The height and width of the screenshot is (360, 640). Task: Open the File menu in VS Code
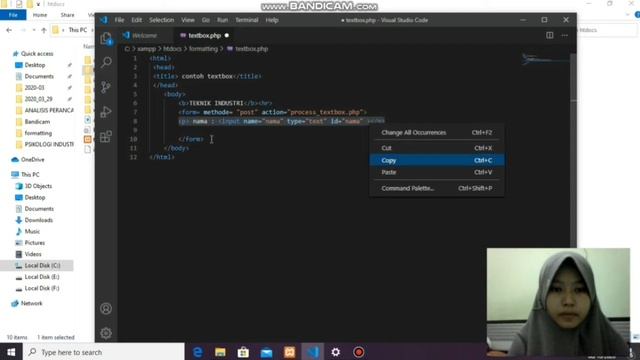click(119, 20)
